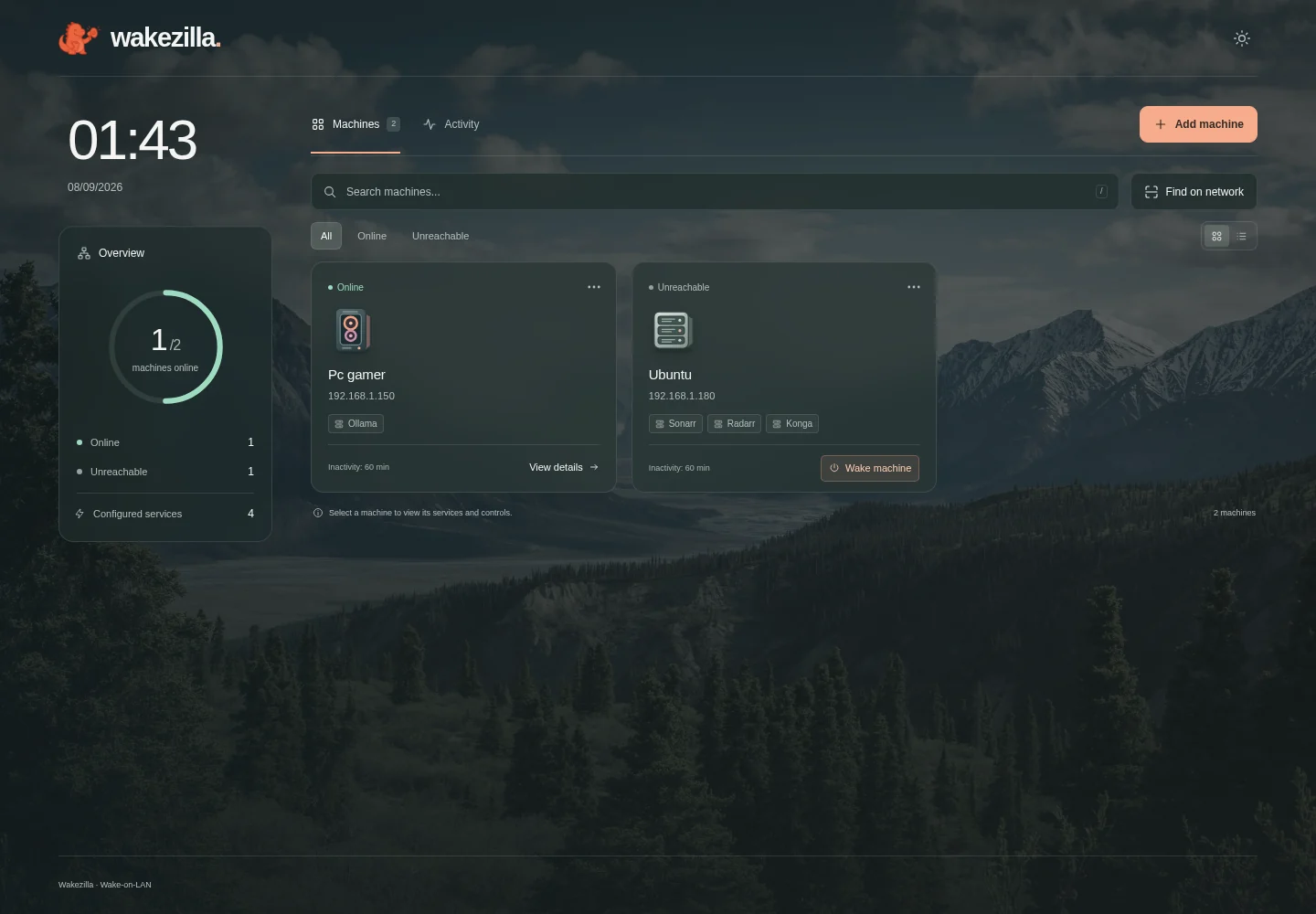Click Online row in Overview panel
The height and width of the screenshot is (914, 1316).
[x=165, y=442]
